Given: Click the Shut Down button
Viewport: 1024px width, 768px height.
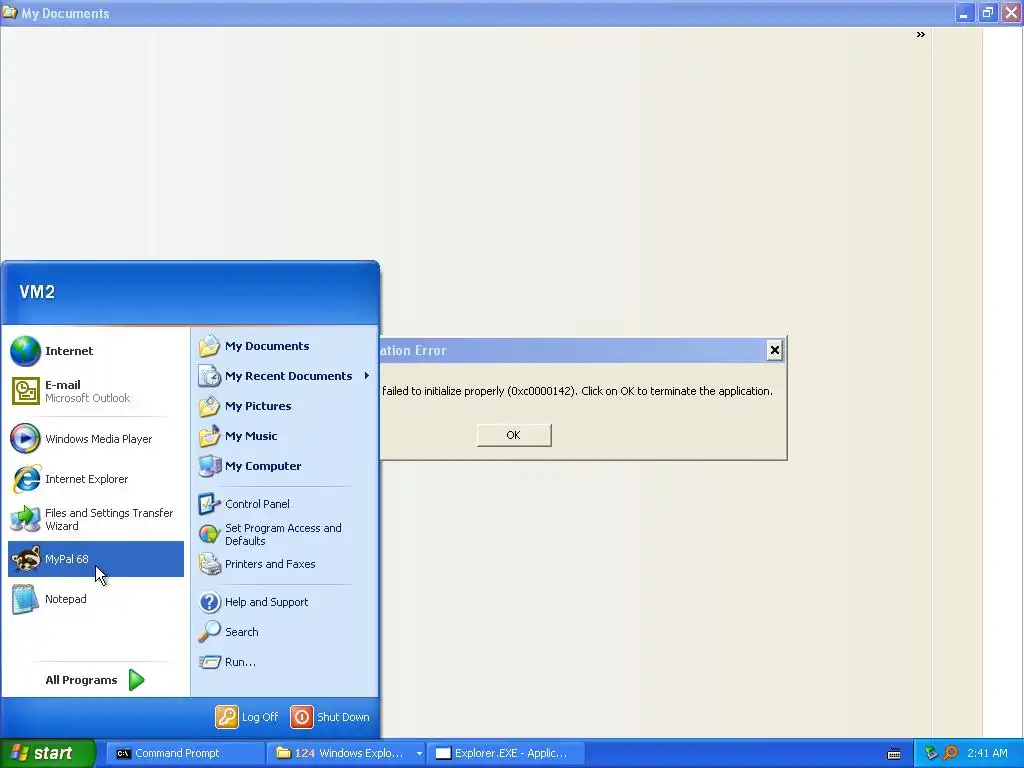Looking at the screenshot, I should (330, 717).
